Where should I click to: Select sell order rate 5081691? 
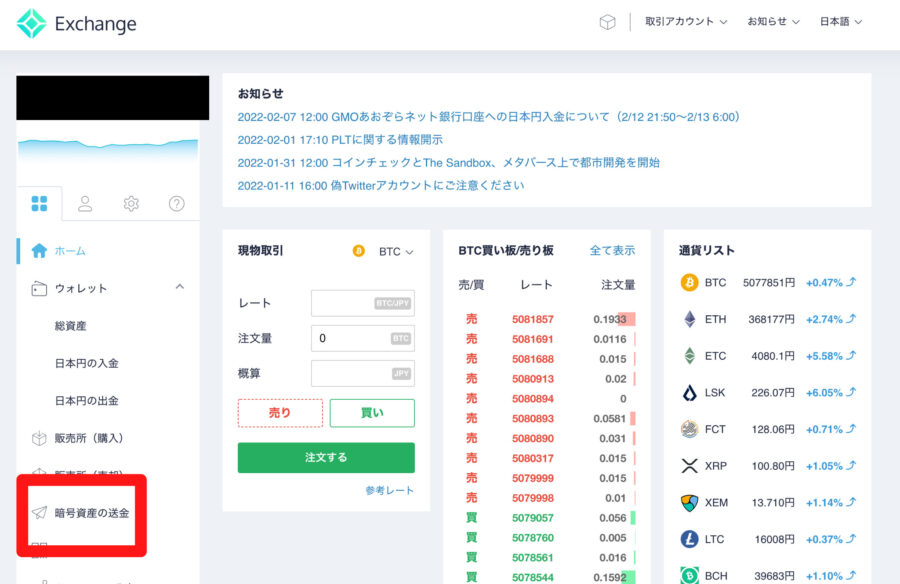[x=533, y=339]
